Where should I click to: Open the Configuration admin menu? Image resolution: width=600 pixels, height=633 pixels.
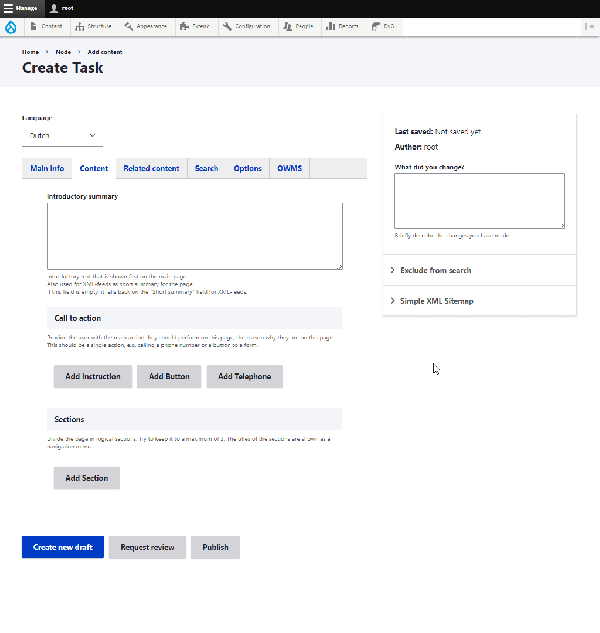pos(247,26)
